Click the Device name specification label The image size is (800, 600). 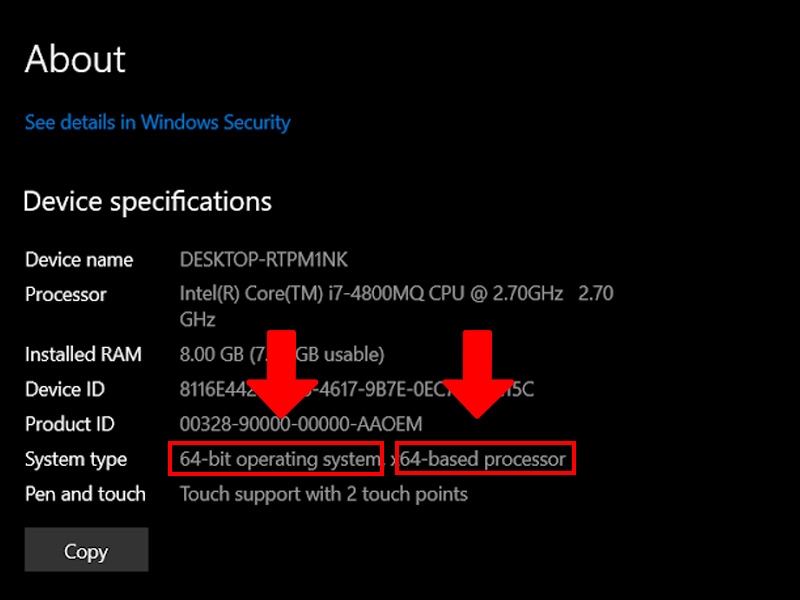[x=78, y=259]
